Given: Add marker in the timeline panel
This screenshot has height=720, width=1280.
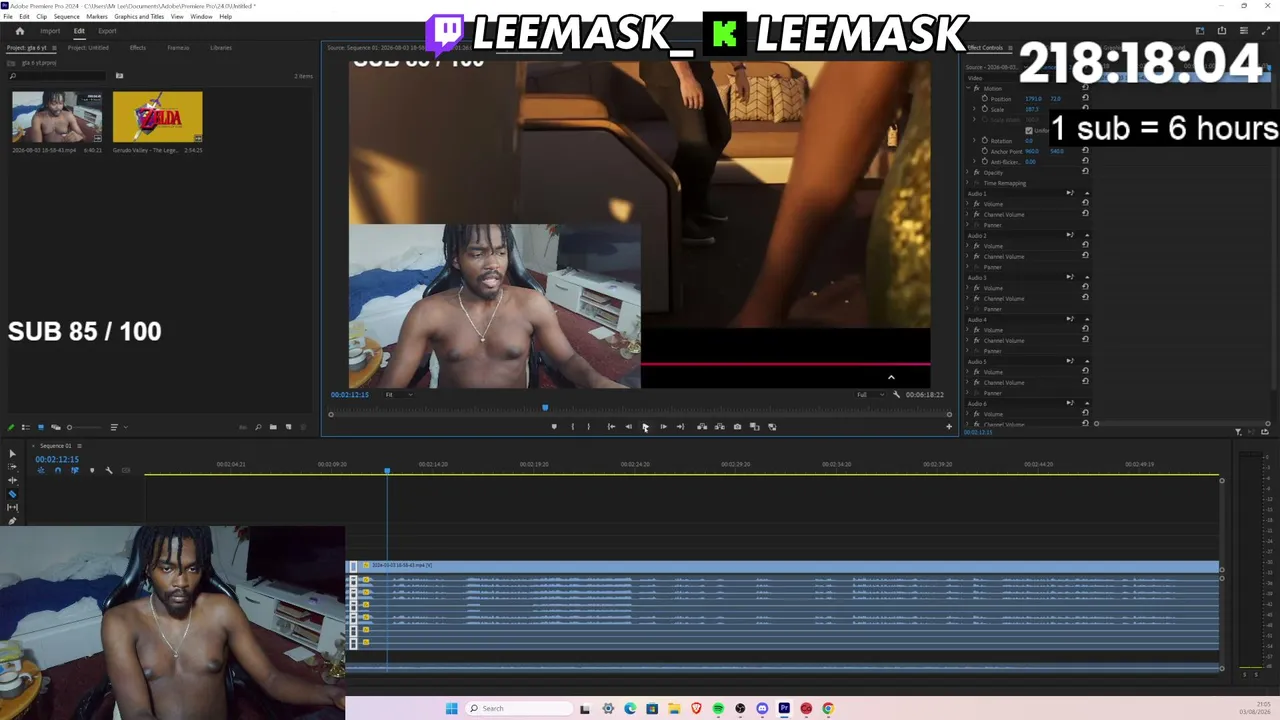Looking at the screenshot, I should click(x=92, y=470).
